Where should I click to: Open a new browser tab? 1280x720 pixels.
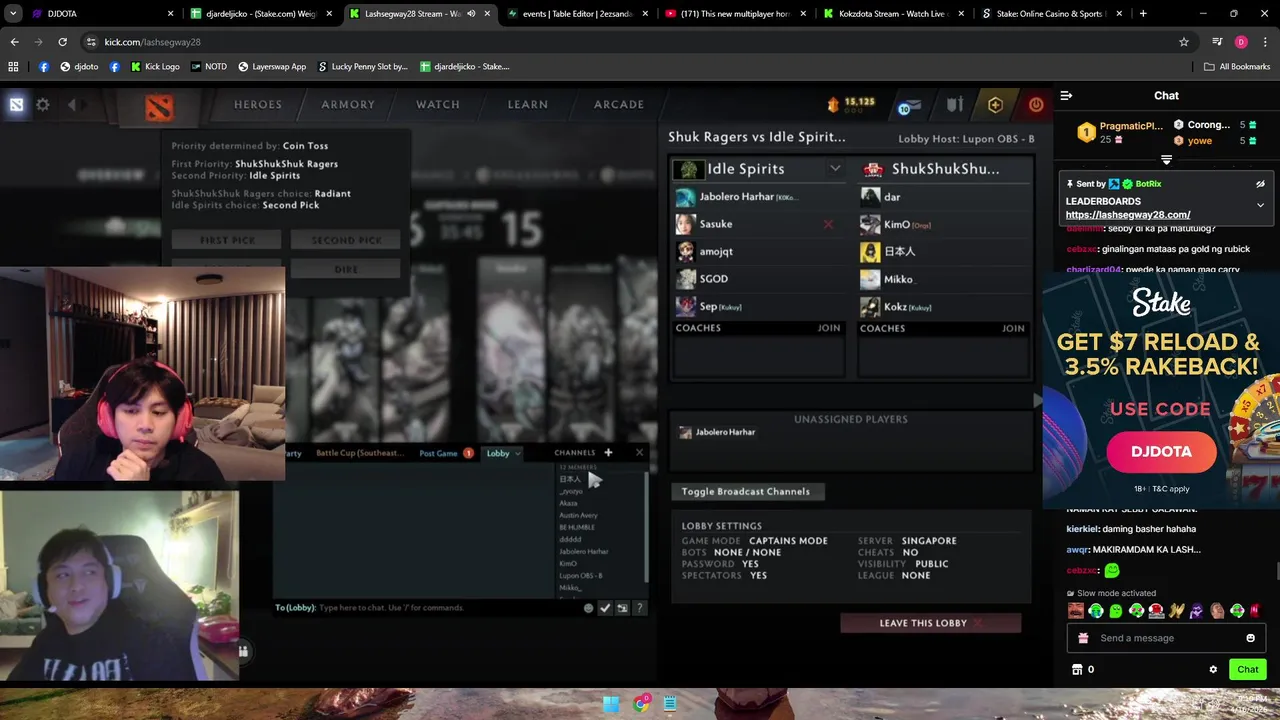click(x=1143, y=14)
